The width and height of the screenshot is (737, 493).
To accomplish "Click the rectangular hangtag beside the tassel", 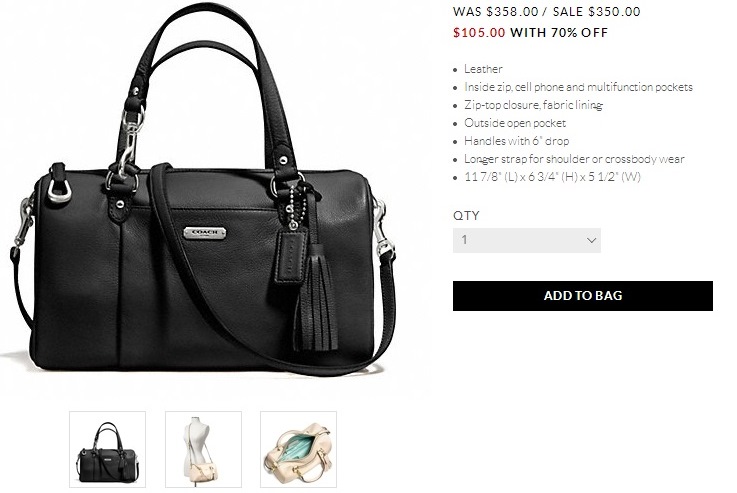I will (x=291, y=256).
